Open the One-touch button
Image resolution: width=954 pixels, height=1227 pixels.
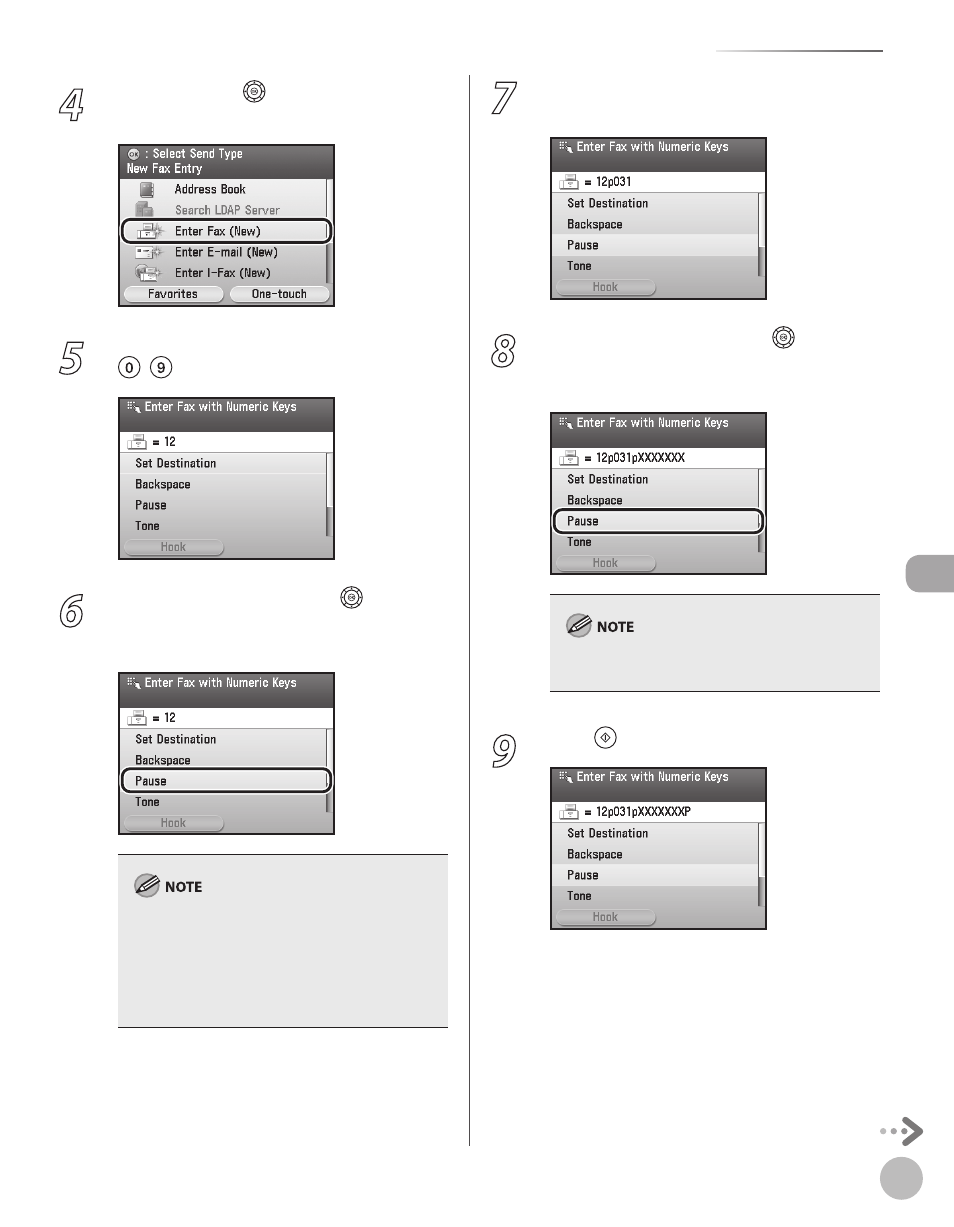(x=279, y=294)
